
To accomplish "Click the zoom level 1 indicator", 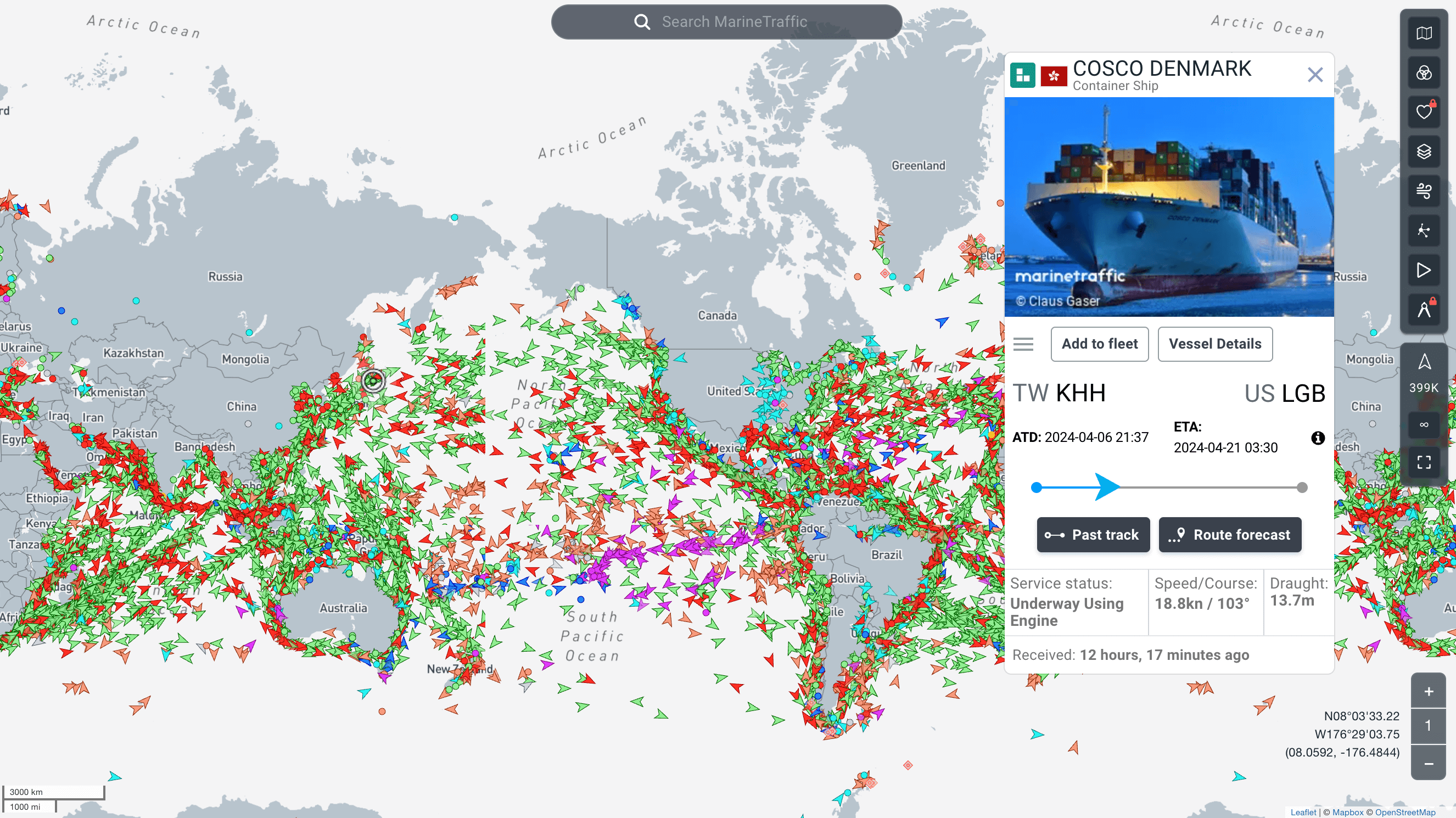I will point(1429,726).
